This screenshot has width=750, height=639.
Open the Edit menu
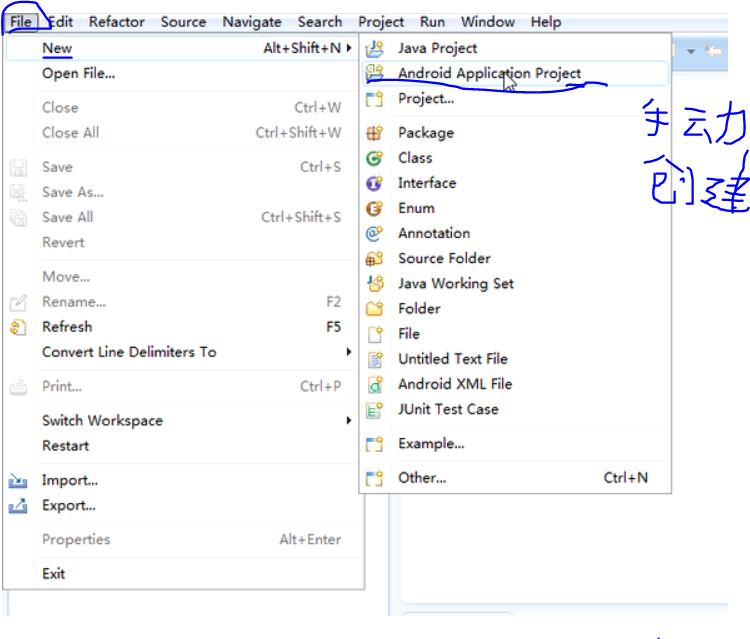point(61,22)
